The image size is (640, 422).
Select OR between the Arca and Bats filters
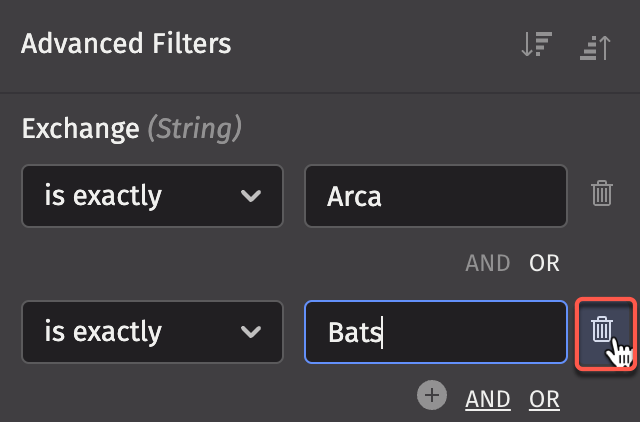[x=545, y=263]
